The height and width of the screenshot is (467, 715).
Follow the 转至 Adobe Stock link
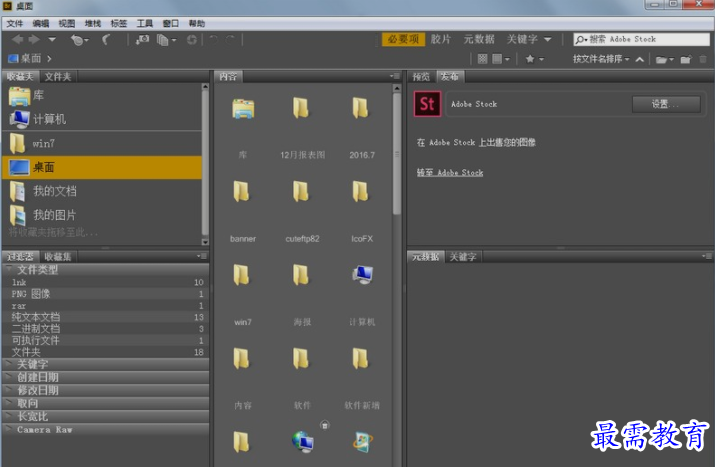(450, 172)
